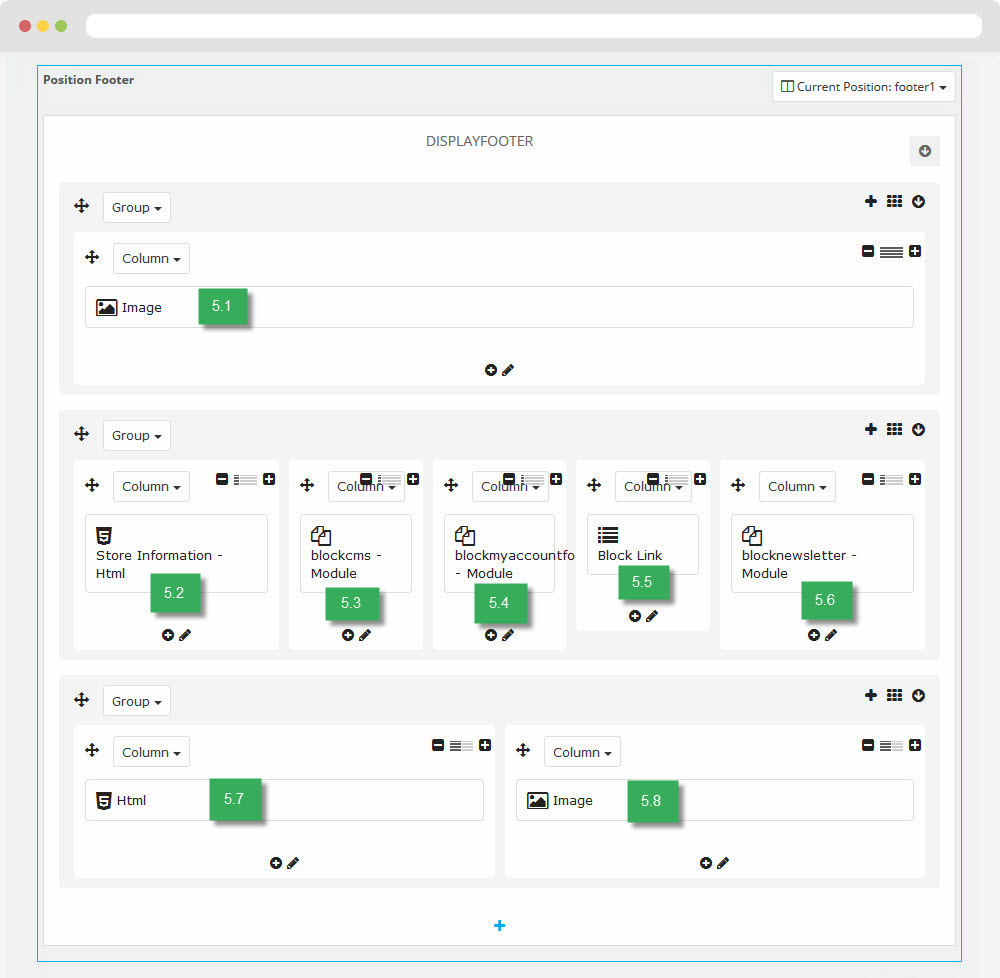Click the circular arrow icon in first Group
The width and height of the screenshot is (1000, 978).
click(x=918, y=201)
